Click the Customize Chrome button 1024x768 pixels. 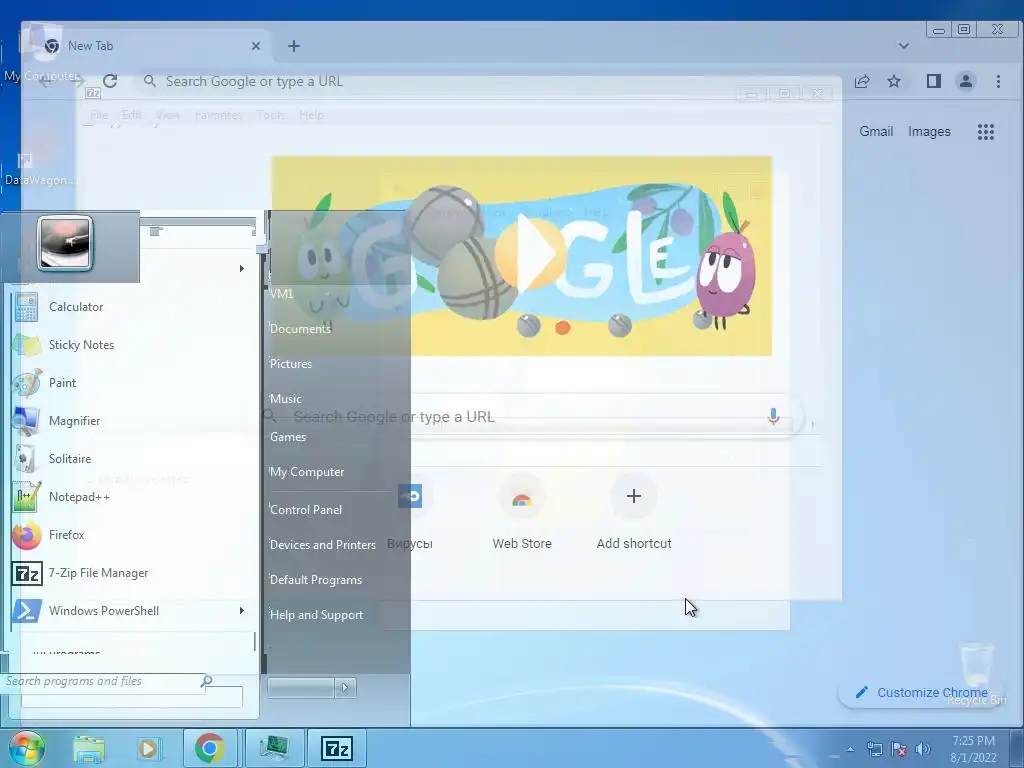(921, 692)
